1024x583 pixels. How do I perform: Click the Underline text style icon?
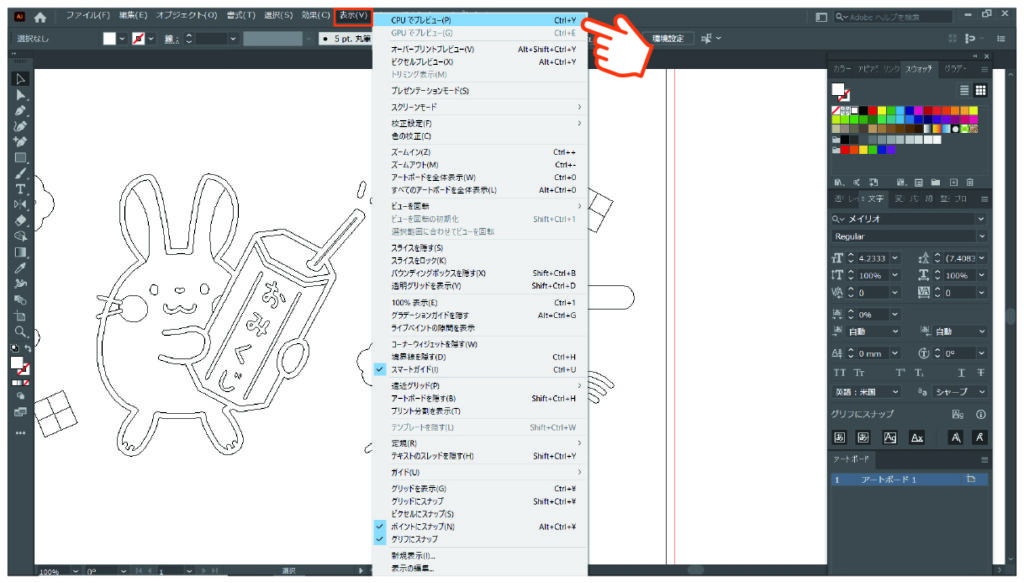click(x=961, y=373)
